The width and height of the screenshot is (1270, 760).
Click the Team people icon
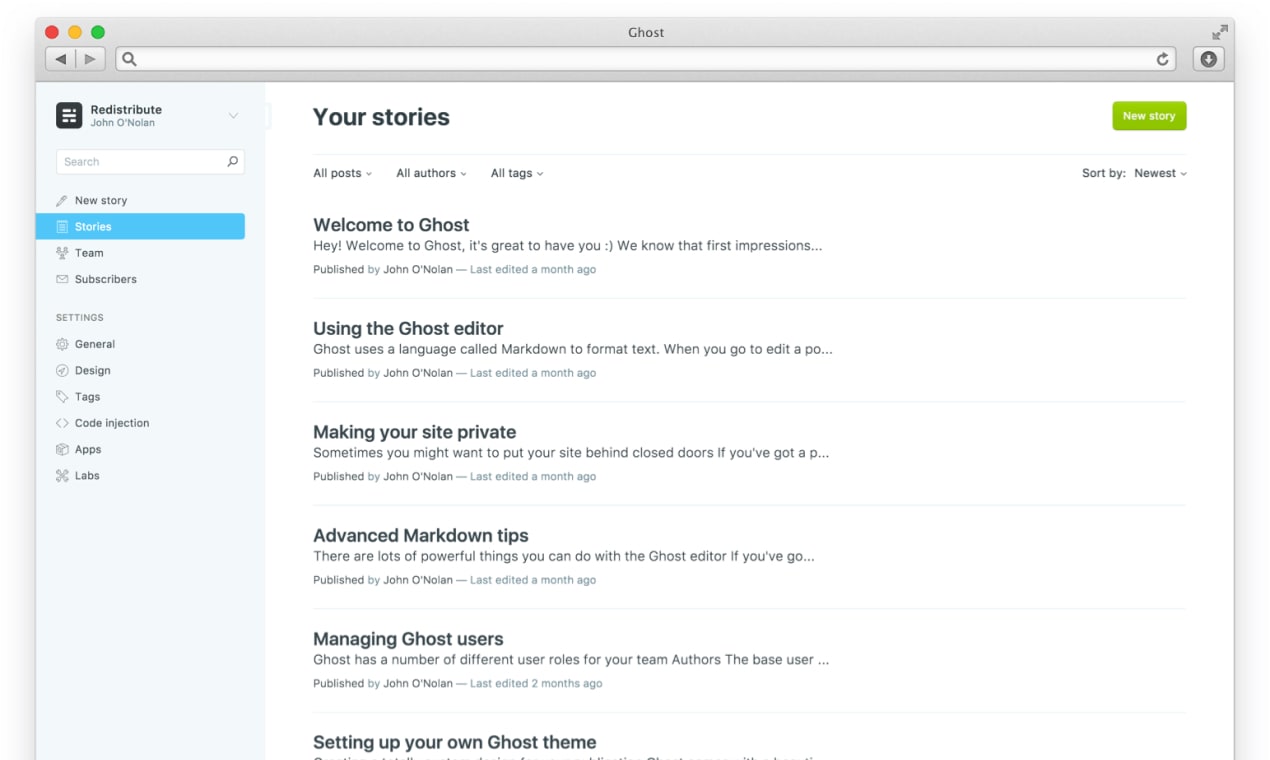pyautogui.click(x=62, y=253)
